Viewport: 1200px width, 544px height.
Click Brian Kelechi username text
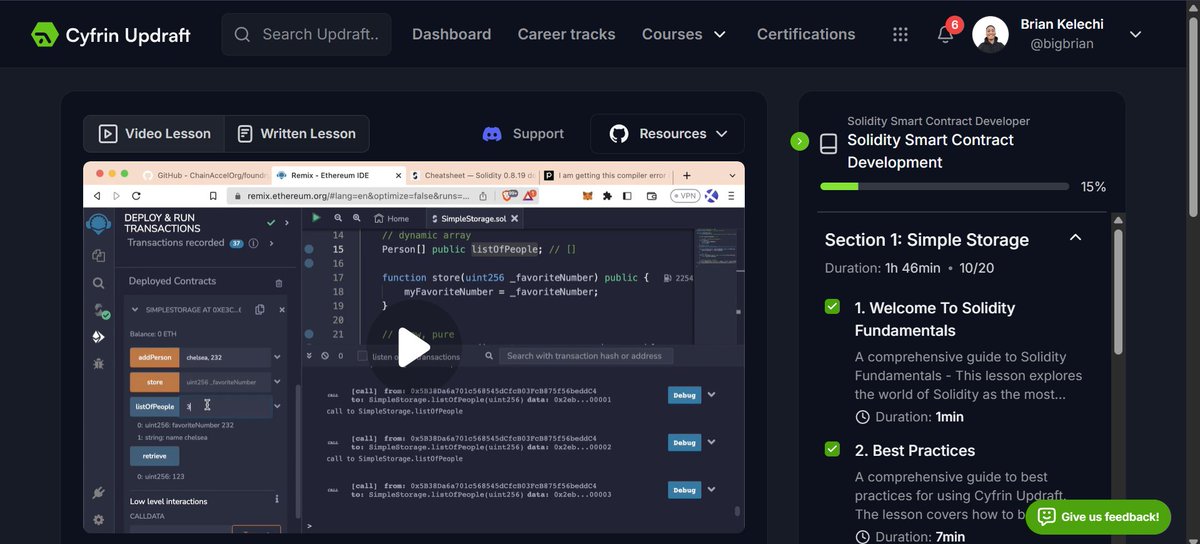[x=1064, y=24]
